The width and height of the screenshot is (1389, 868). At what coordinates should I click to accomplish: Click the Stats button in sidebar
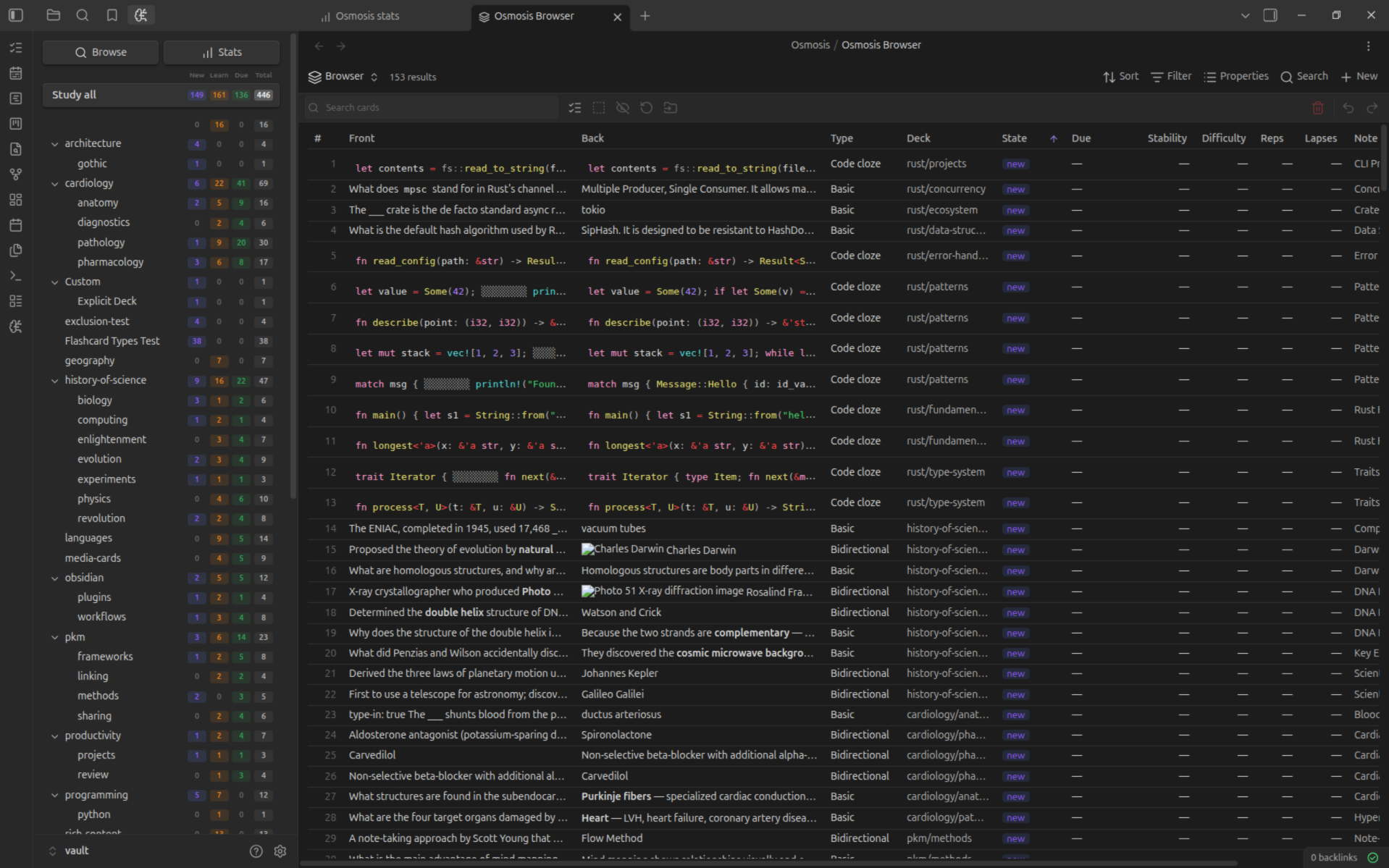point(222,52)
